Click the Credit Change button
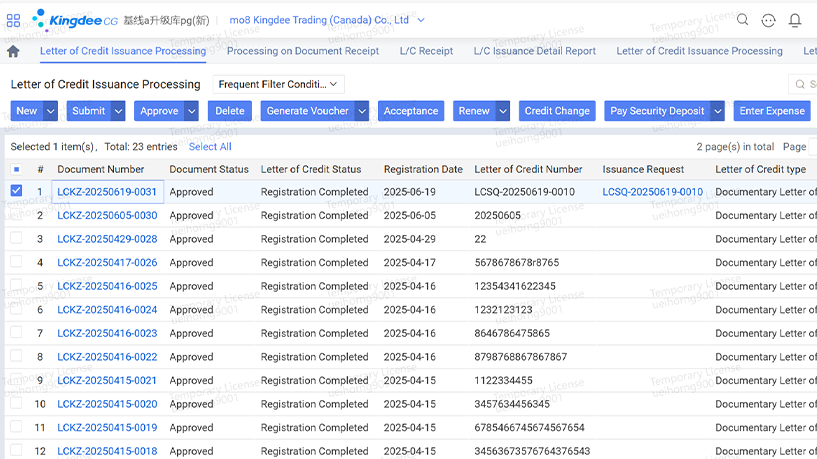817x459 pixels. [556, 111]
